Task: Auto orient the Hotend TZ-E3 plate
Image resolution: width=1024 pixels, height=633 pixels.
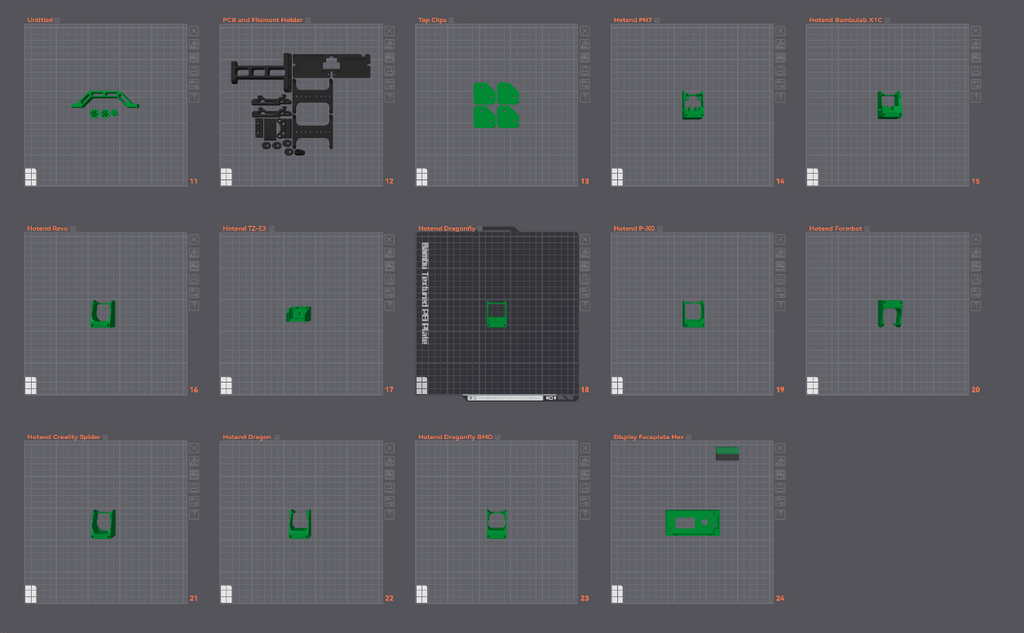Action: [389, 253]
